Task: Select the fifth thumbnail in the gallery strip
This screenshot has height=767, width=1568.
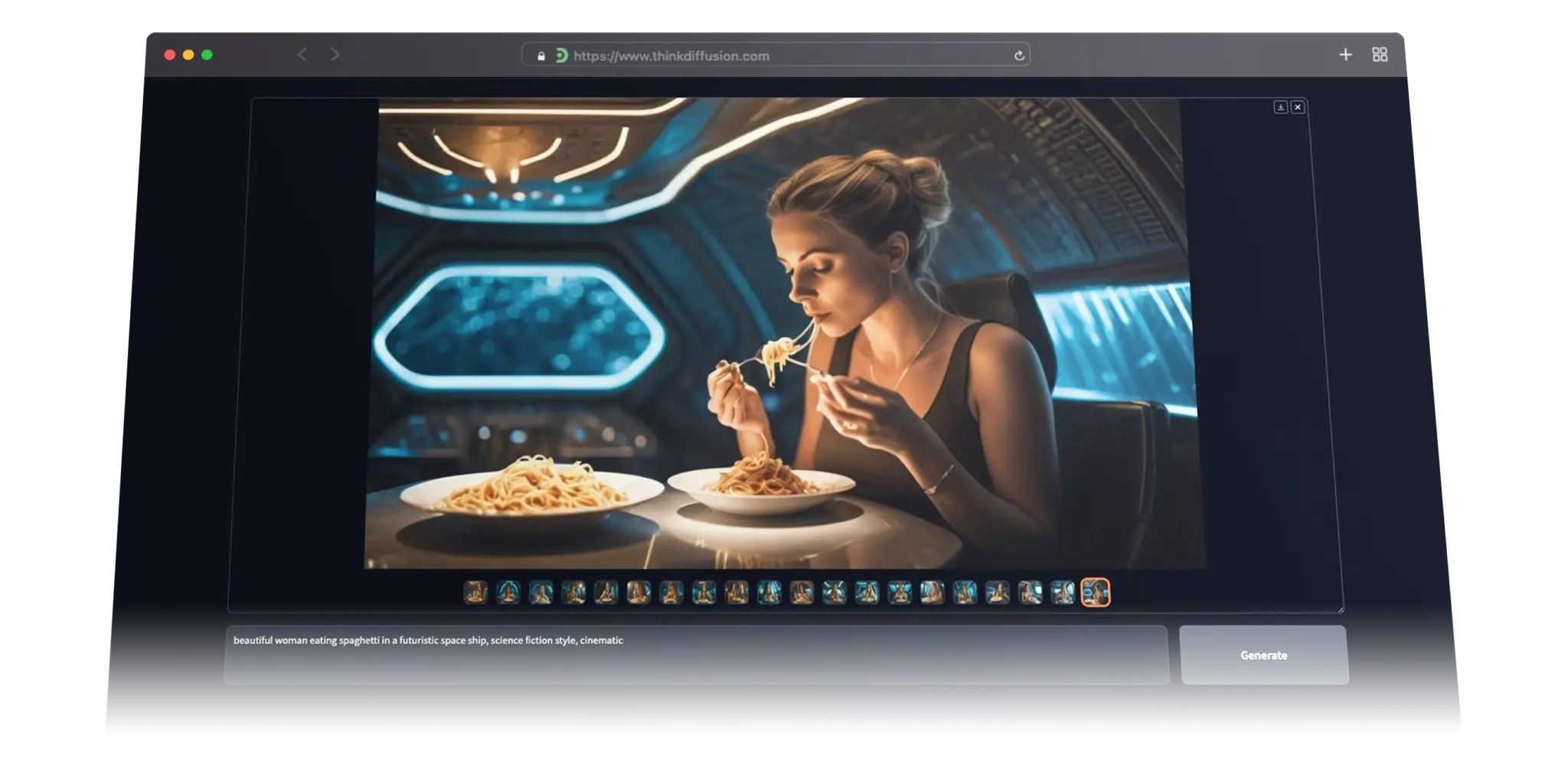Action: [606, 592]
